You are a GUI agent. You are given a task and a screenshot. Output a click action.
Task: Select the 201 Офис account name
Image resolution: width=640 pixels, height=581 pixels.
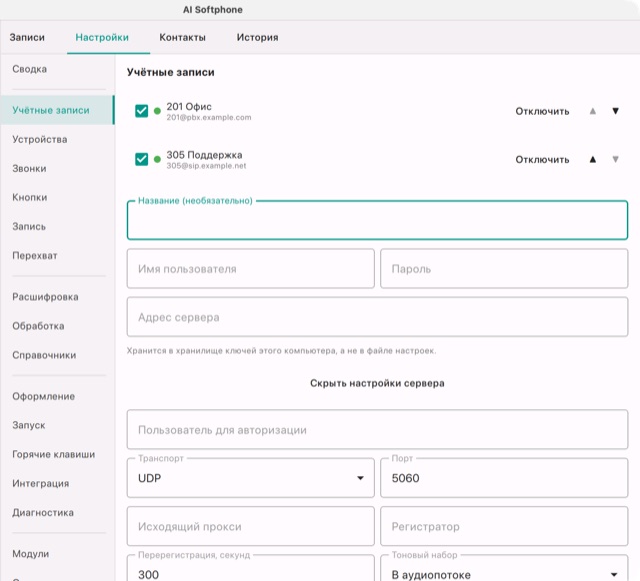(x=189, y=107)
